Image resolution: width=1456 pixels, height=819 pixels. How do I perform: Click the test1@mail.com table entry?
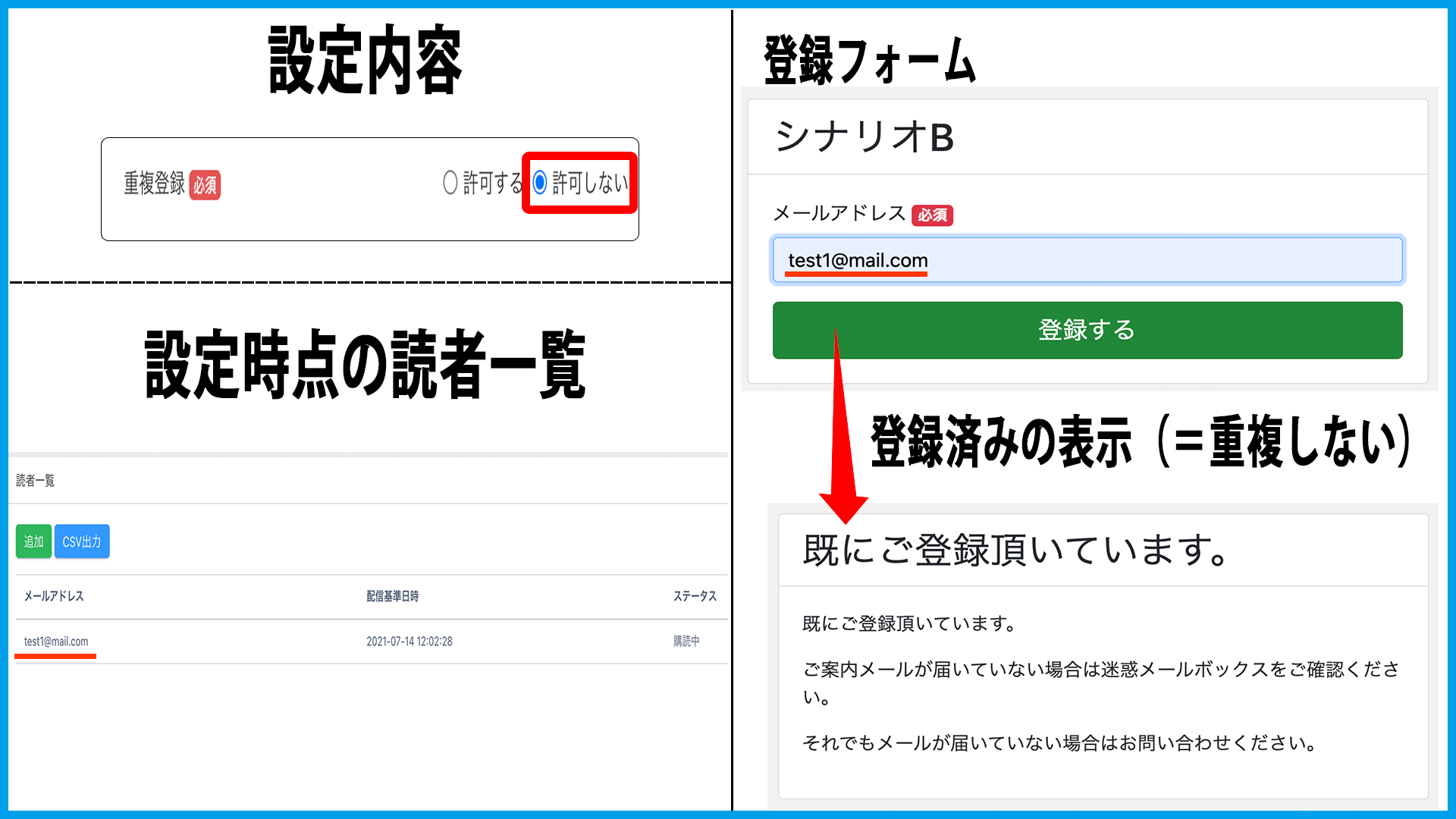coord(56,642)
